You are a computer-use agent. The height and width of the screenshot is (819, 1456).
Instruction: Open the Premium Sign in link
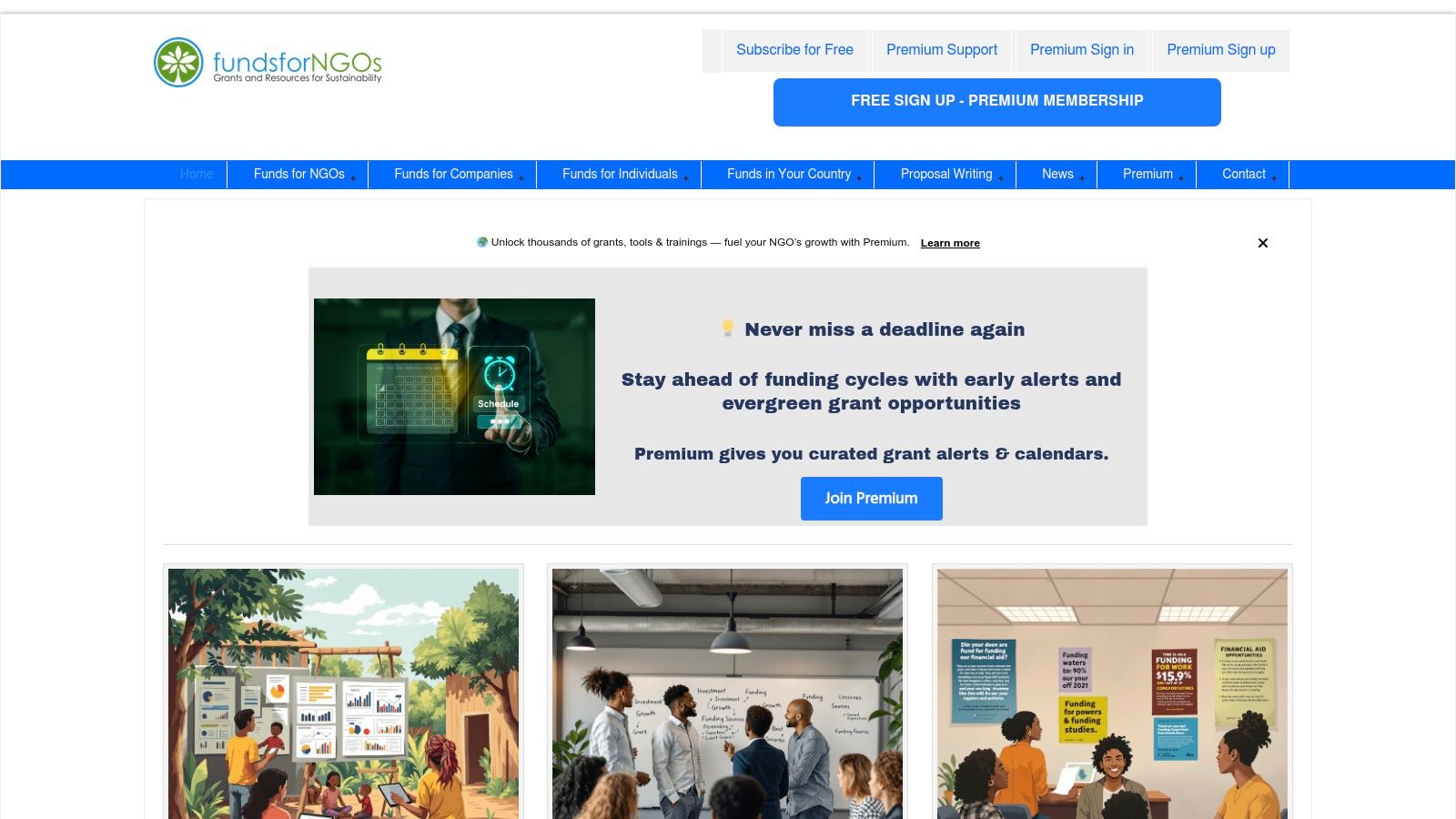pyautogui.click(x=1082, y=50)
